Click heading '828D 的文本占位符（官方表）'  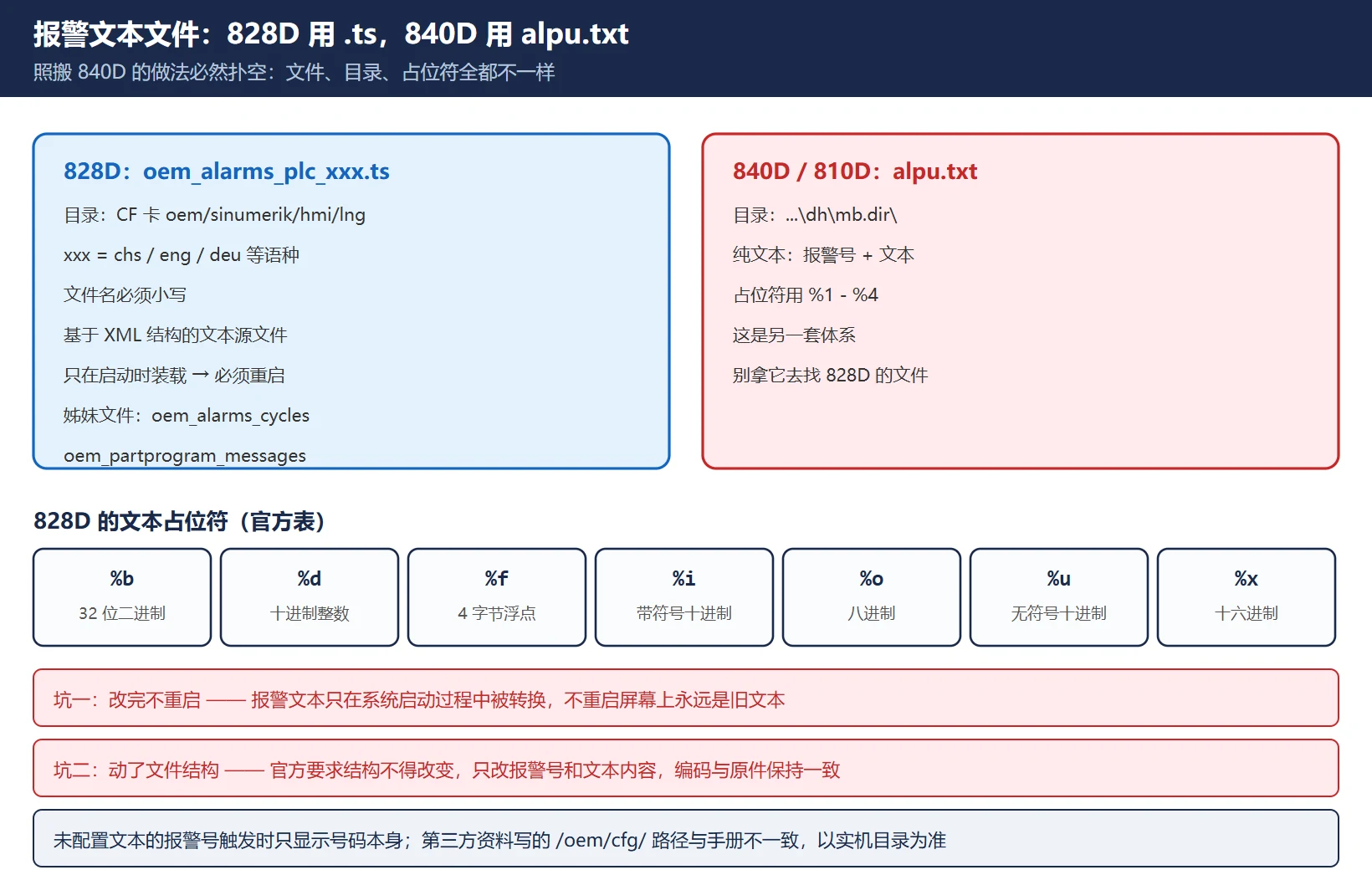click(x=179, y=521)
